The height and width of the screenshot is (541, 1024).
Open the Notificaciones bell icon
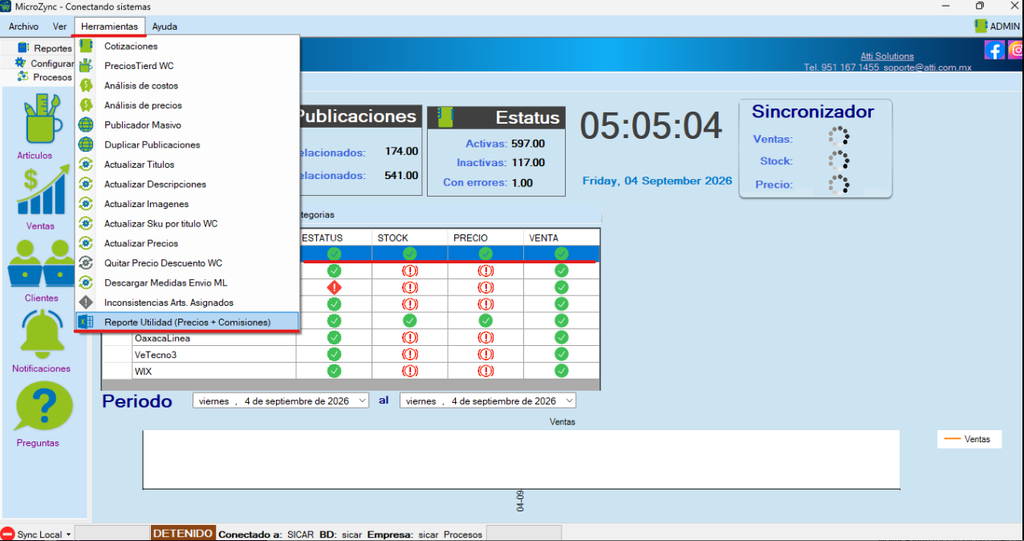[42, 333]
